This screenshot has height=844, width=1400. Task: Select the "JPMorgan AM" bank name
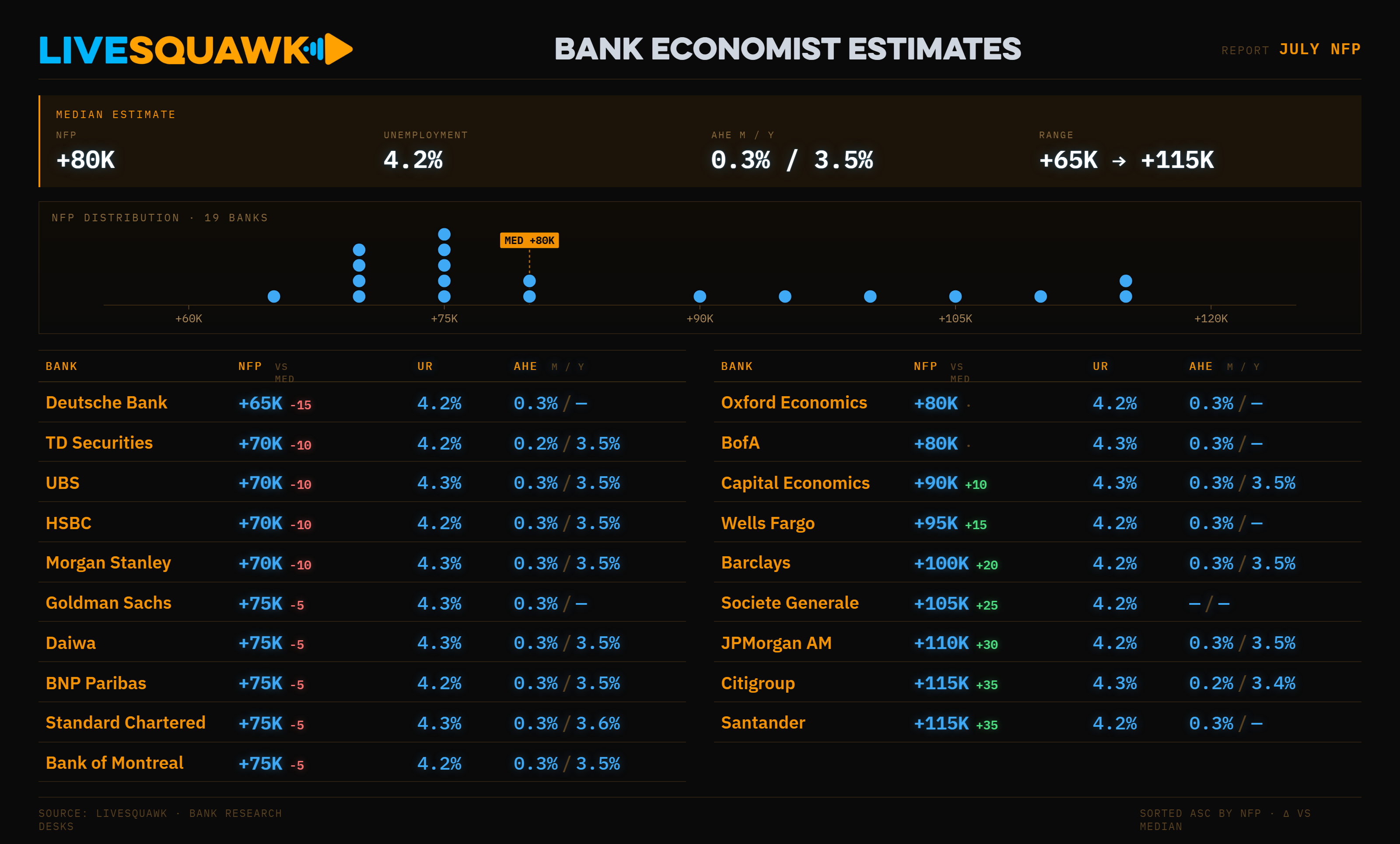(x=776, y=643)
